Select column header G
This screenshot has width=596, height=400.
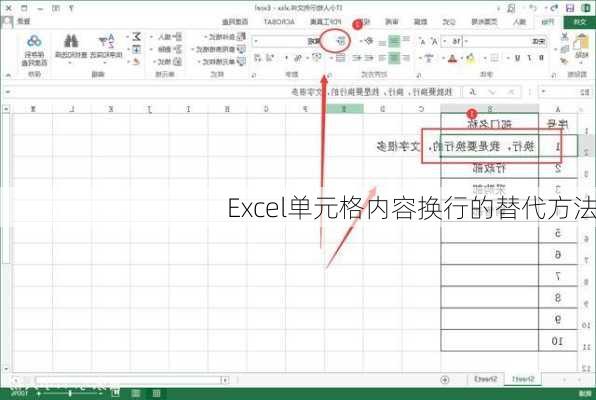pyautogui.click(x=266, y=109)
